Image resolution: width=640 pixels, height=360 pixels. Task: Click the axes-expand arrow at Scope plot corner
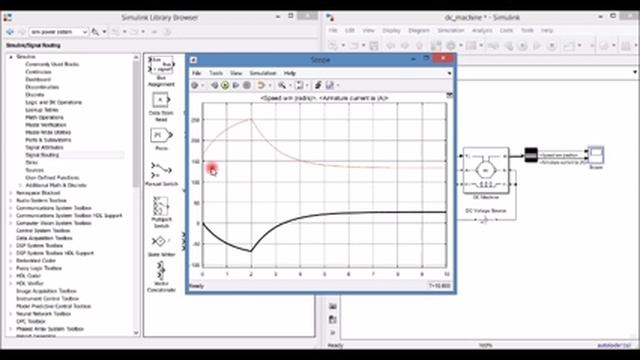click(x=449, y=95)
